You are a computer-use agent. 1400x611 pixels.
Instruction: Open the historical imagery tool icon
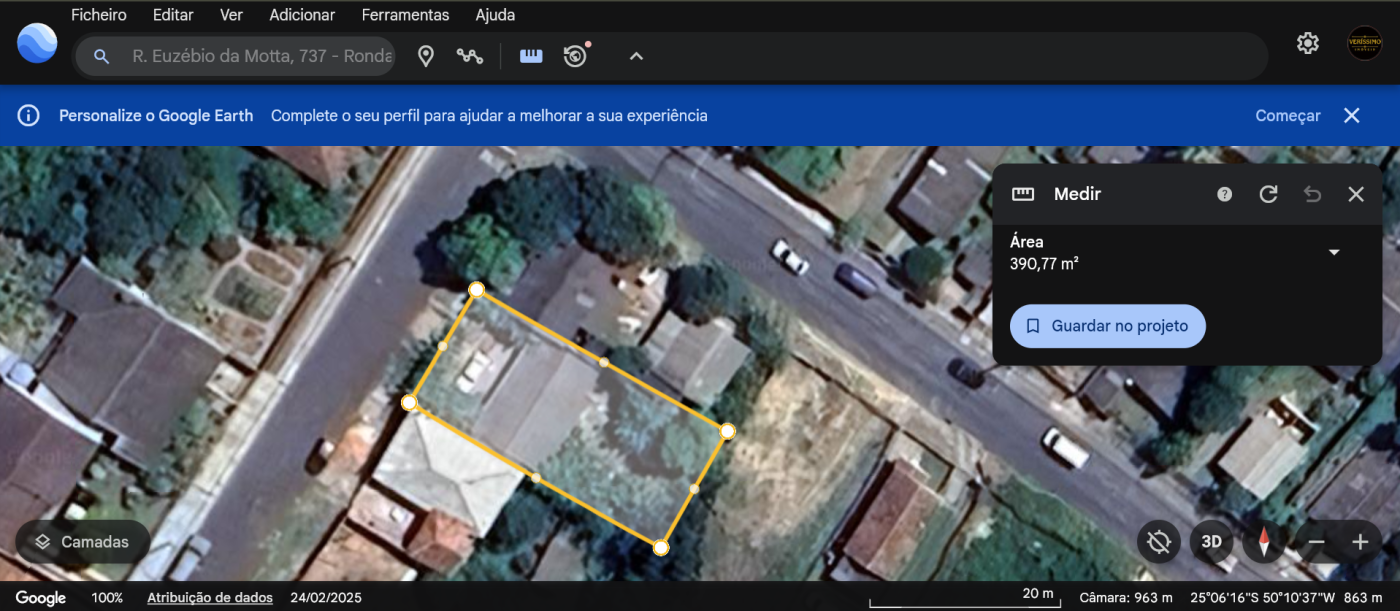[x=575, y=56]
